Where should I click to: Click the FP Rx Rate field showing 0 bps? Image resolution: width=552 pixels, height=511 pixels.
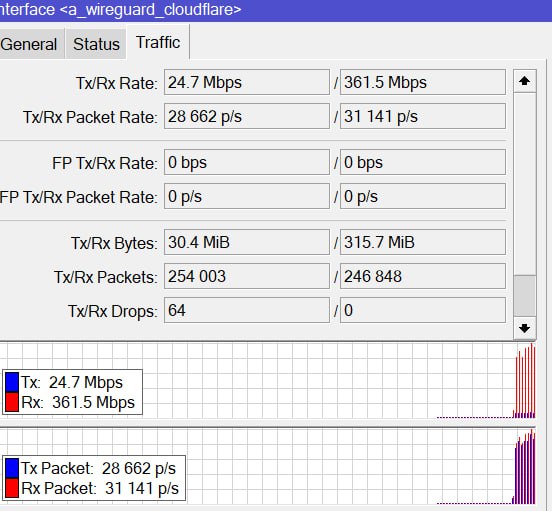click(423, 162)
